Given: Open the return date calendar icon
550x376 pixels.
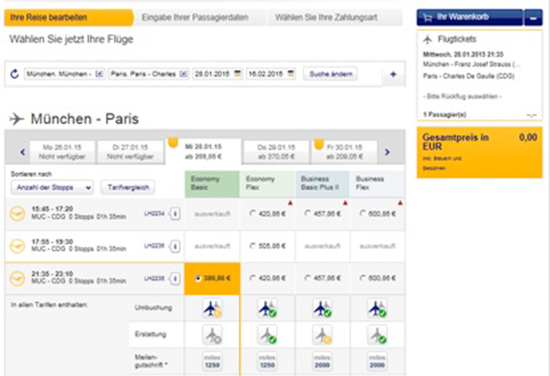Looking at the screenshot, I should [291, 74].
